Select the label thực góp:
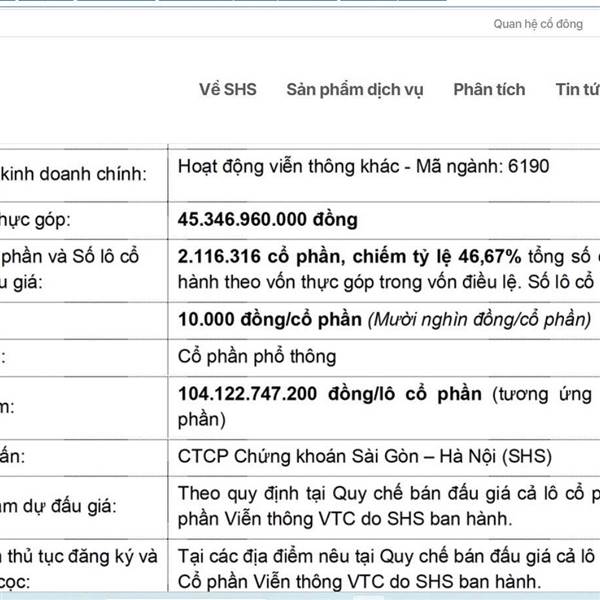This screenshot has width=600, height=600. coord(35,220)
